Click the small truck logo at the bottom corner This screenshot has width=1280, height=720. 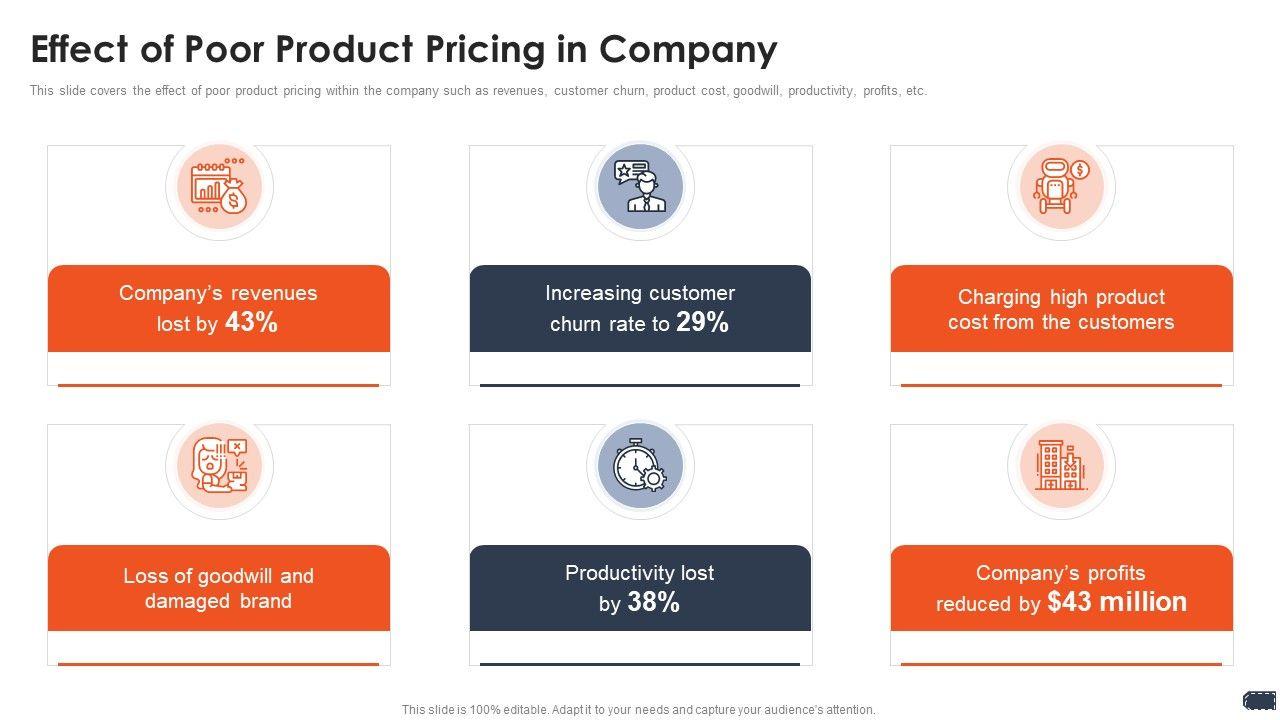[x=1259, y=700]
